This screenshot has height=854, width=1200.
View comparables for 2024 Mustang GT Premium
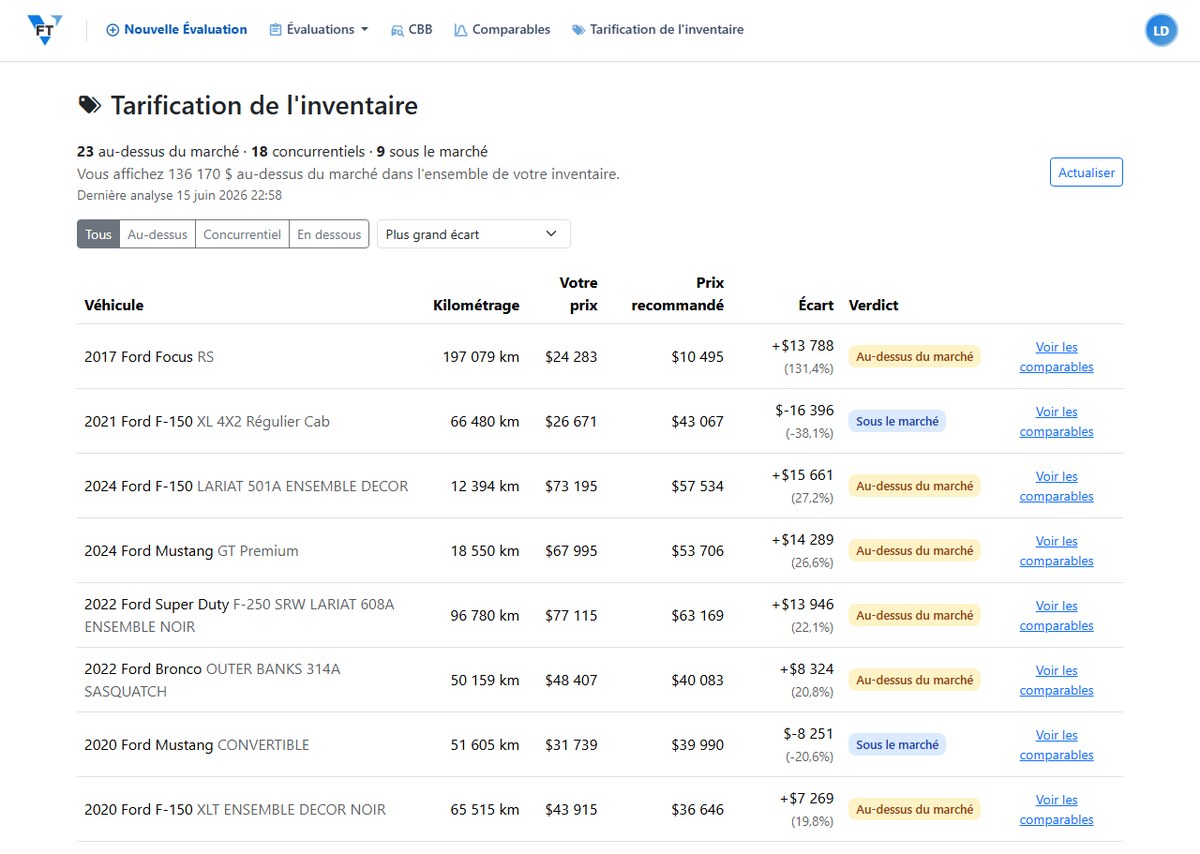(1056, 551)
